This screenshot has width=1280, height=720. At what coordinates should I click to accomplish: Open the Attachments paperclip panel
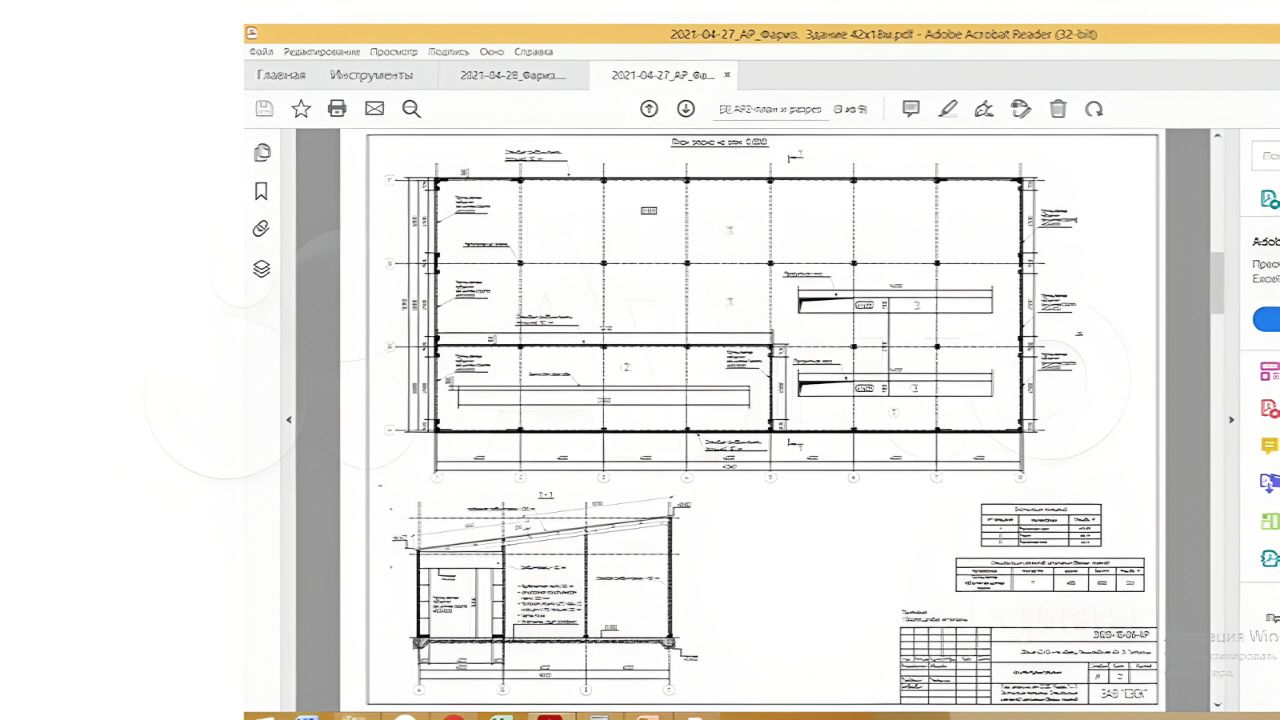pos(261,229)
